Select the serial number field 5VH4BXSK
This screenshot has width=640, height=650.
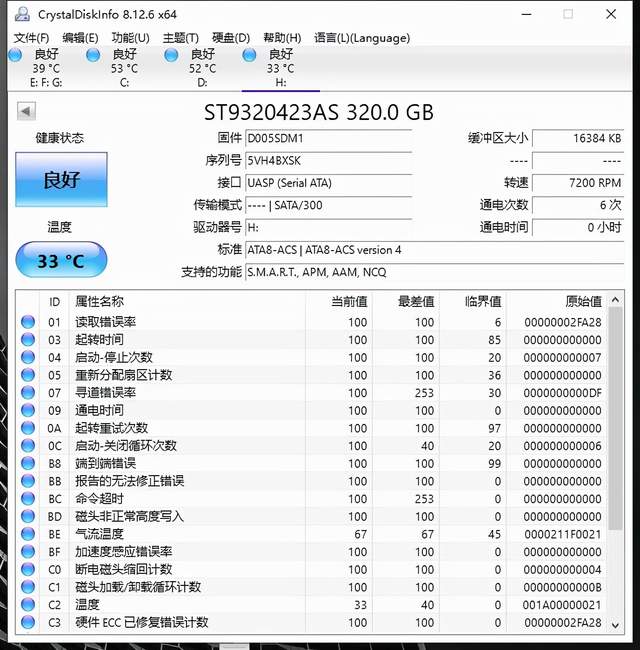click(x=328, y=161)
